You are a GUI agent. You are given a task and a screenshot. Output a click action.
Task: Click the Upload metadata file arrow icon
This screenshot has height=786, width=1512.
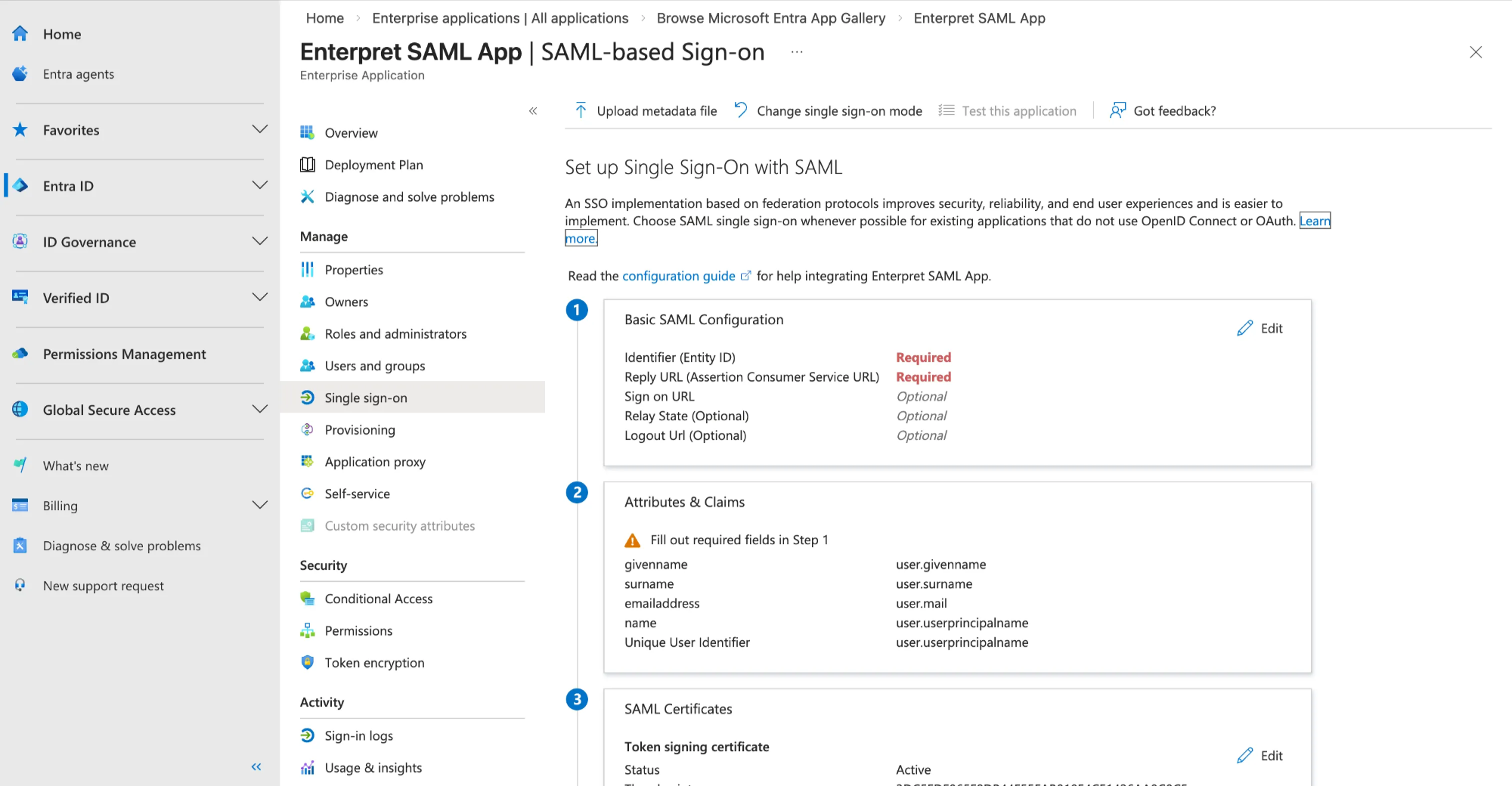[x=581, y=110]
